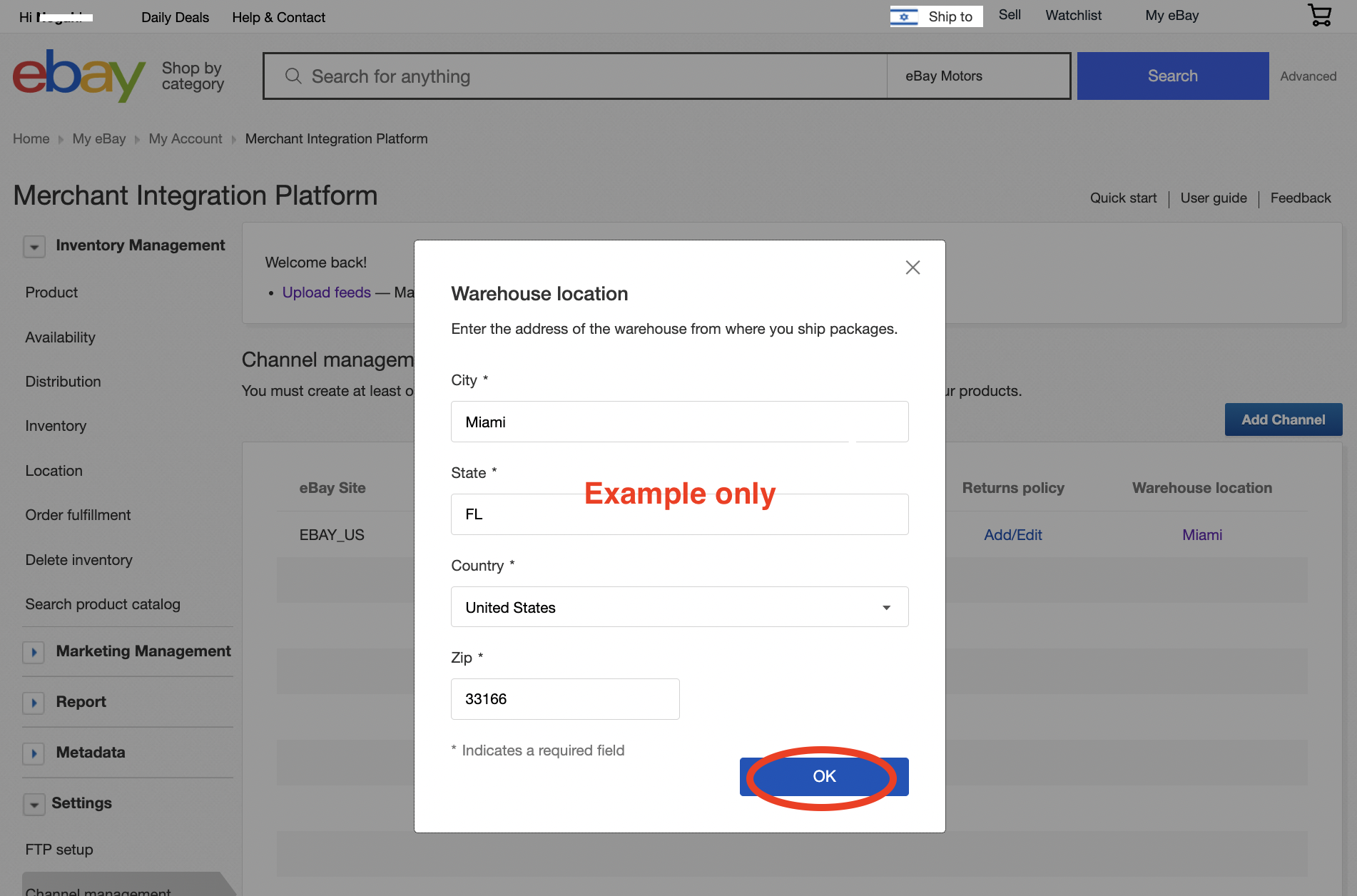
Task: Click the eBay logo
Action: pos(78,76)
